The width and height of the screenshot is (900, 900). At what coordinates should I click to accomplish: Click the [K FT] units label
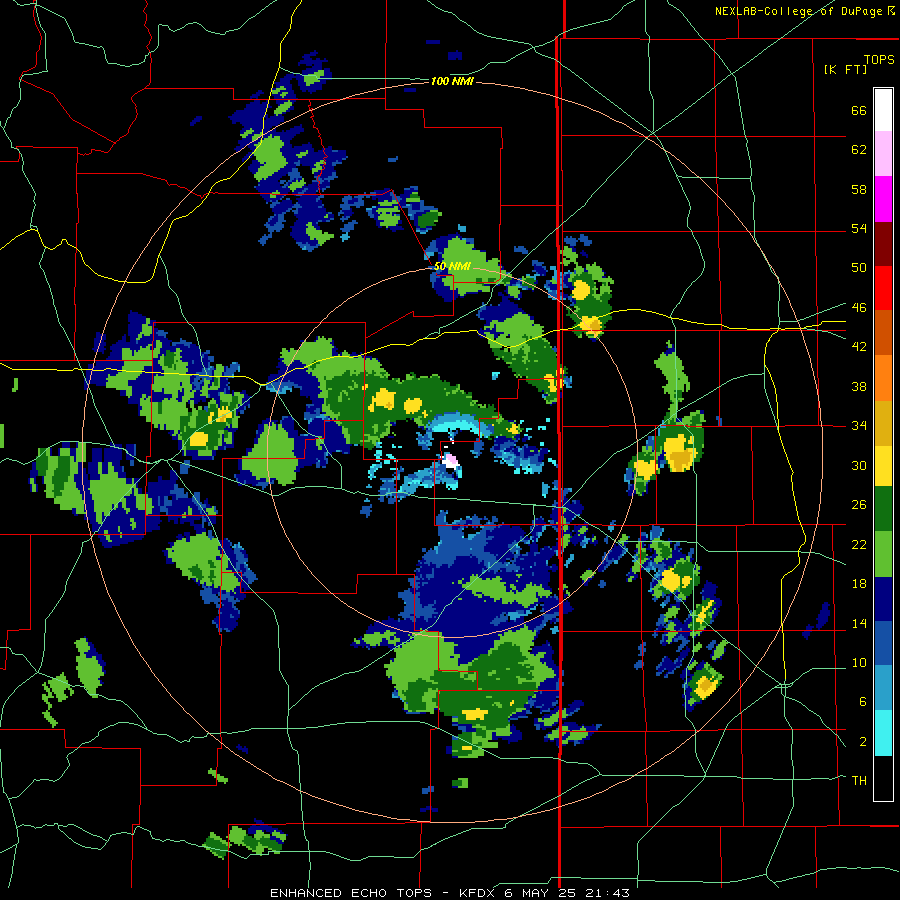coord(845,69)
